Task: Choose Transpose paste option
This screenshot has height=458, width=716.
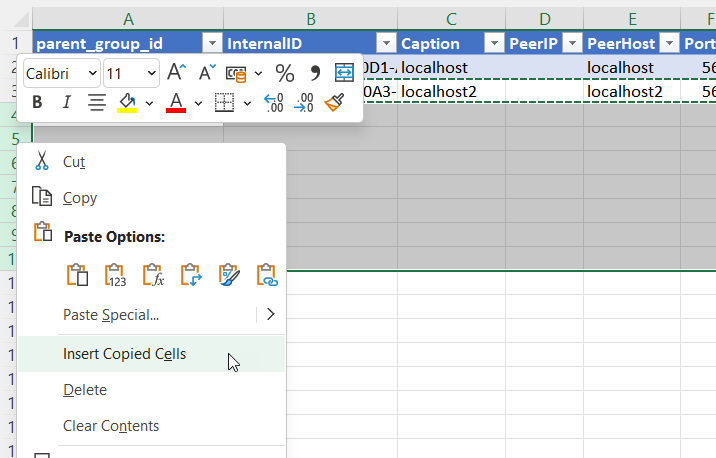Action: (191, 275)
